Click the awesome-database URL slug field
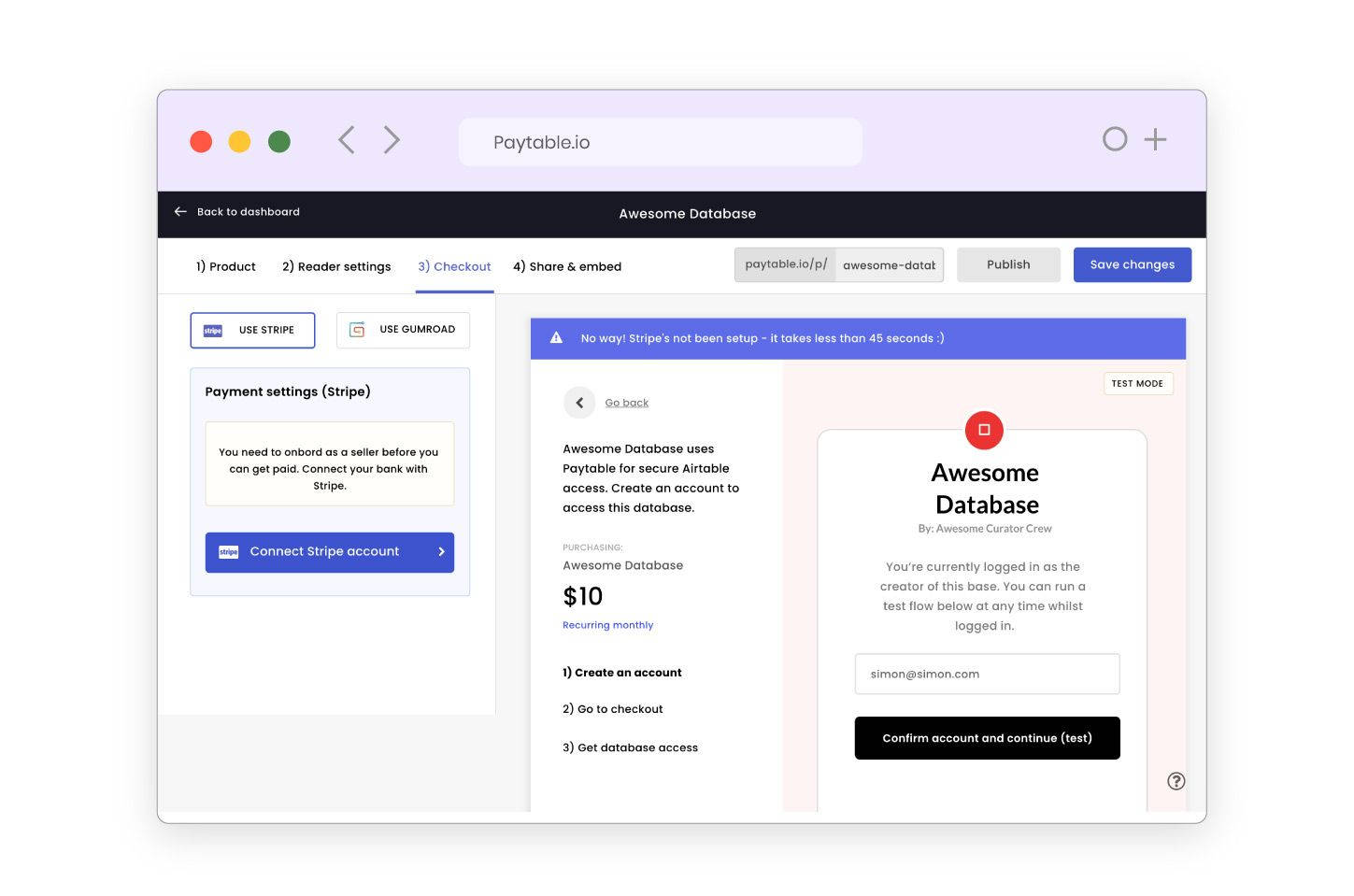This screenshot has height=896, width=1354. [890, 265]
